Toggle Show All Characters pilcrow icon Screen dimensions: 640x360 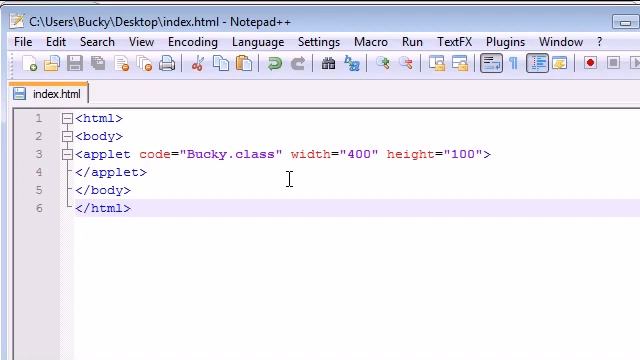pos(513,63)
